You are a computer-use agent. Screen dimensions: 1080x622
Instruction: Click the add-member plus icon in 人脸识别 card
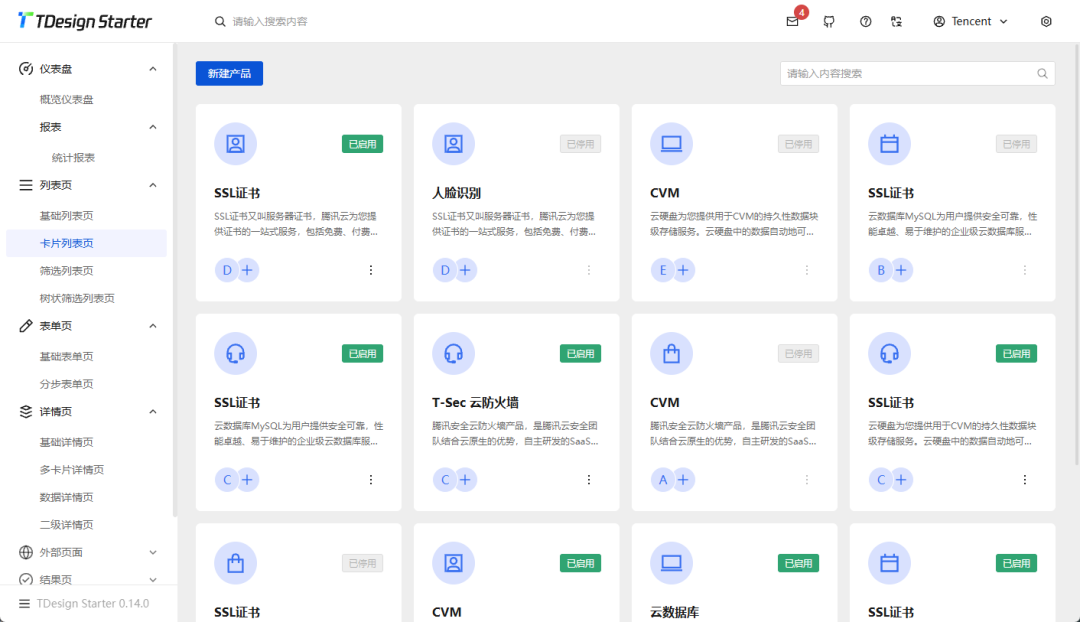coord(466,270)
